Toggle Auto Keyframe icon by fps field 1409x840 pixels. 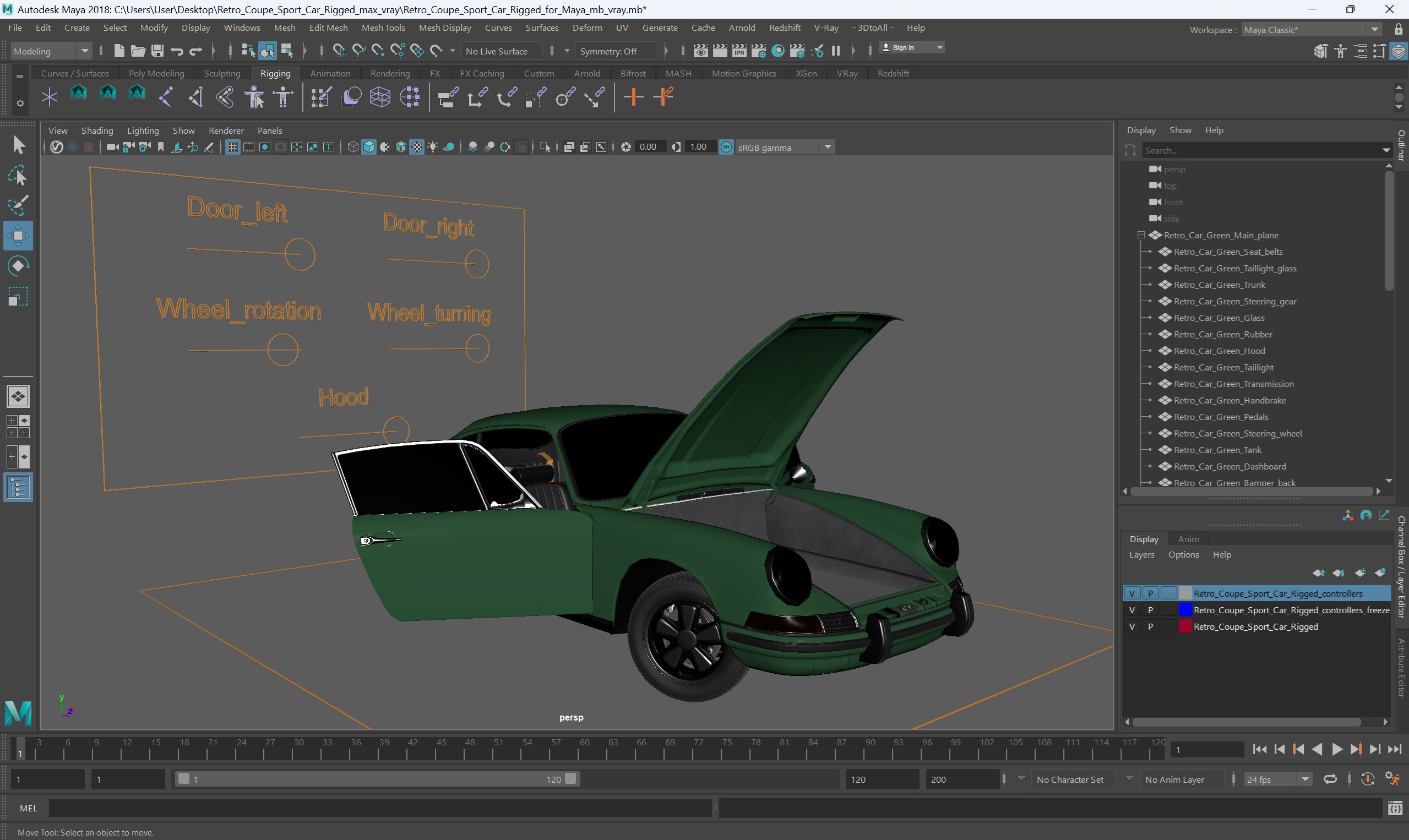(x=1368, y=779)
